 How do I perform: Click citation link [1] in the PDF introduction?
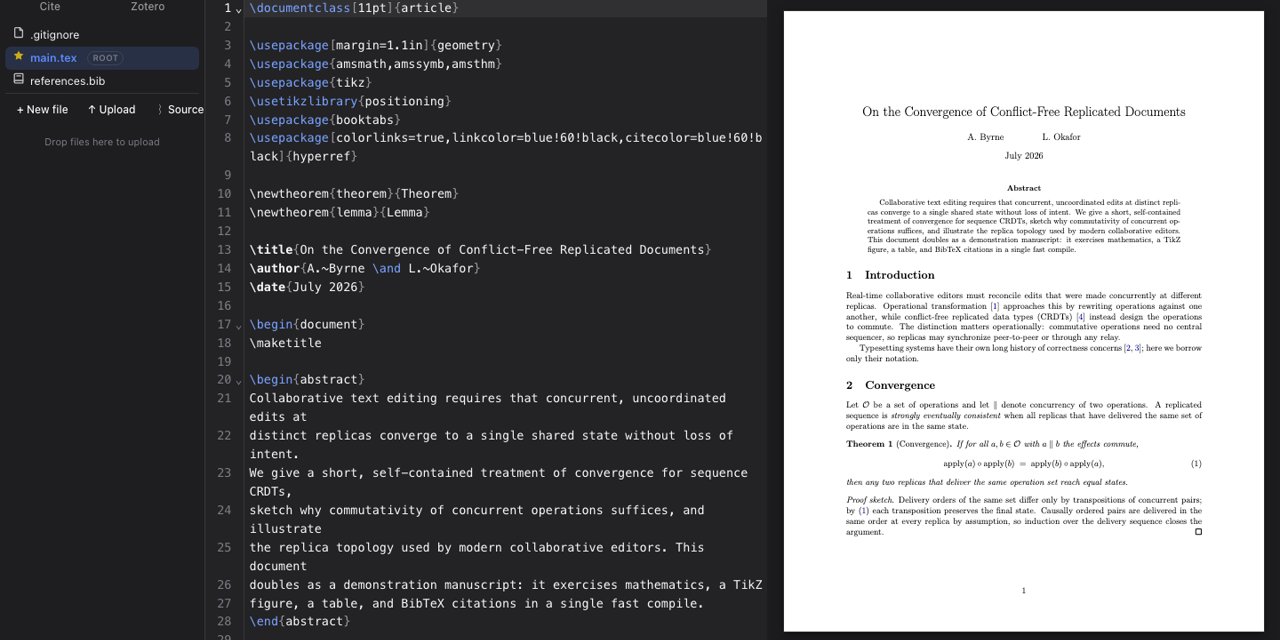point(994,306)
